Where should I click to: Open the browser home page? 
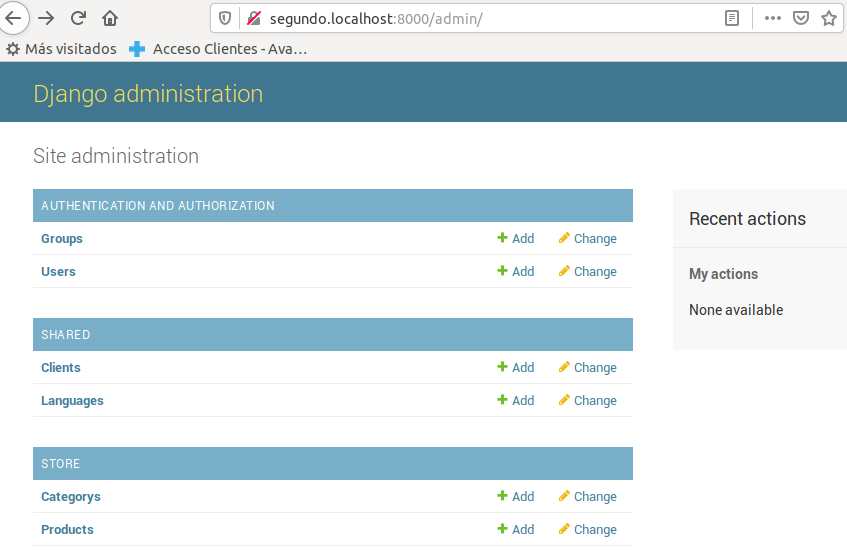[110, 18]
